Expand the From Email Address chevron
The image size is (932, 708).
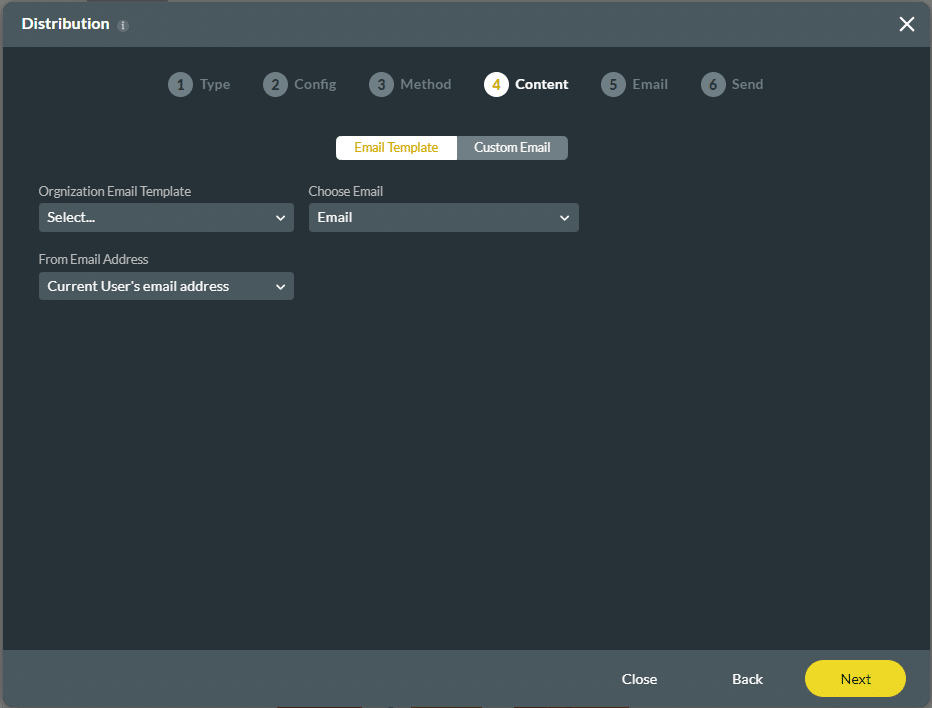coord(281,286)
